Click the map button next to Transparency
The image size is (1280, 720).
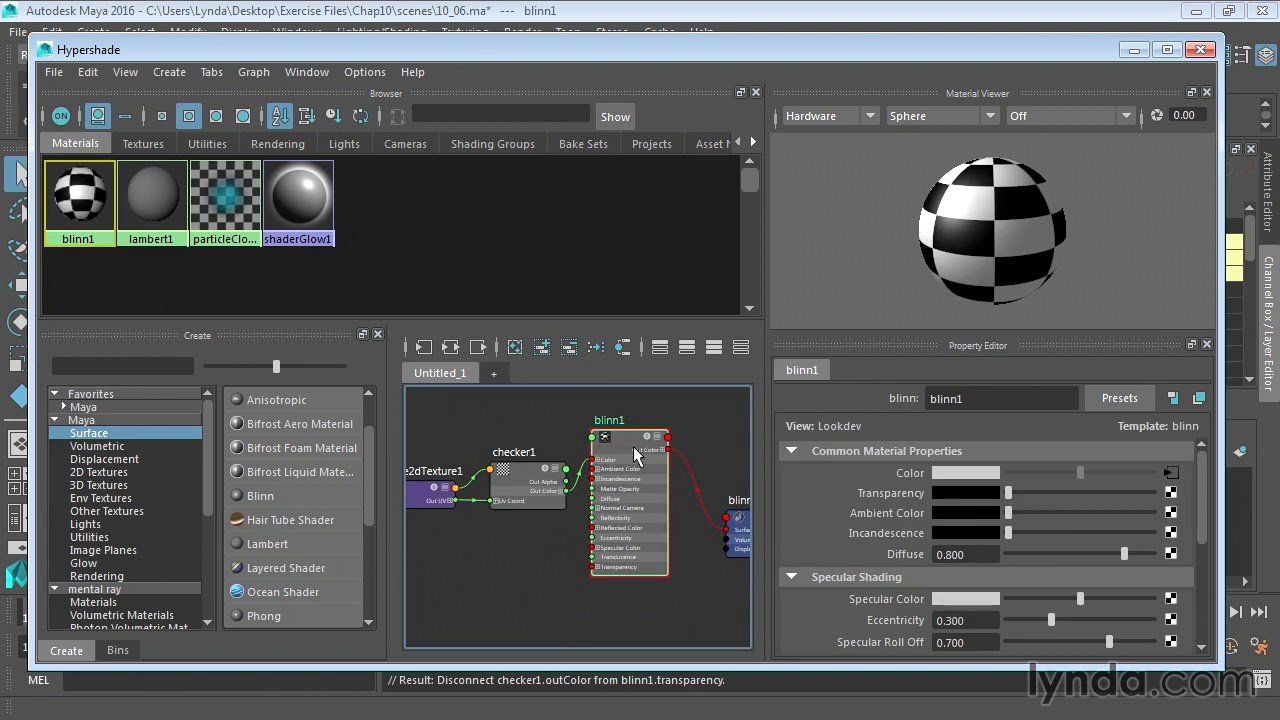[x=1171, y=493]
